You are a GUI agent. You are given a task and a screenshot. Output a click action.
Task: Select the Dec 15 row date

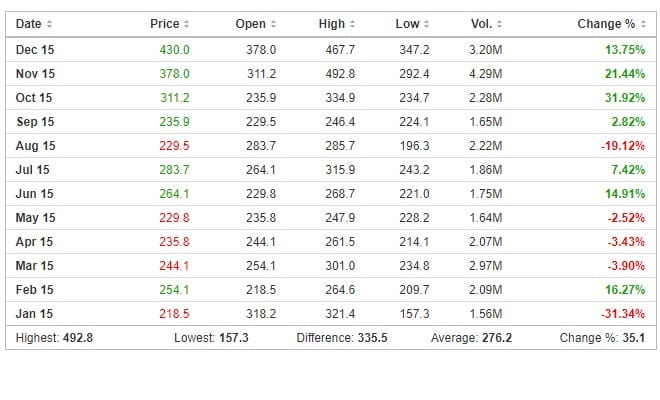point(35,50)
